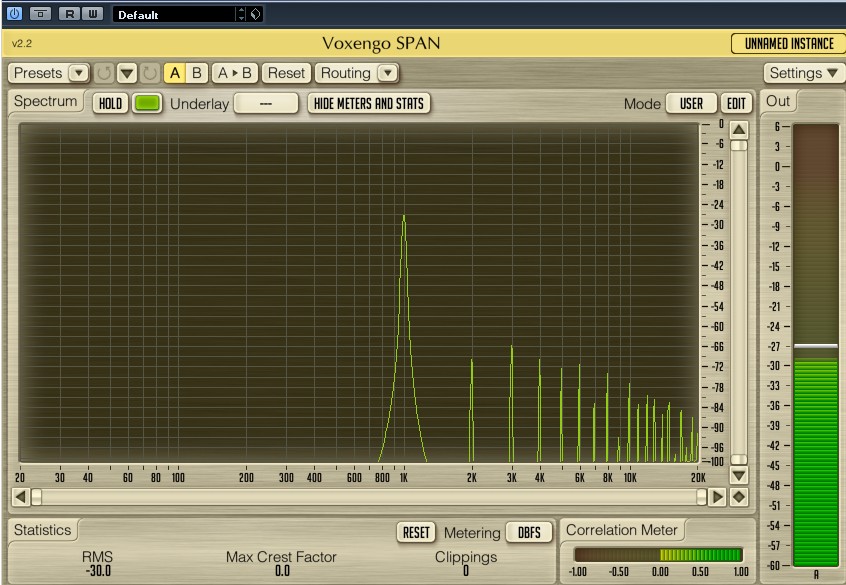Click the green spectrum color swatch

tap(148, 103)
